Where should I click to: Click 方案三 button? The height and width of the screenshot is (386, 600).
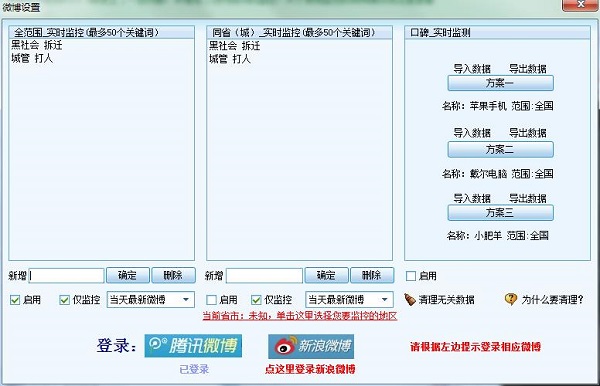[501, 213]
